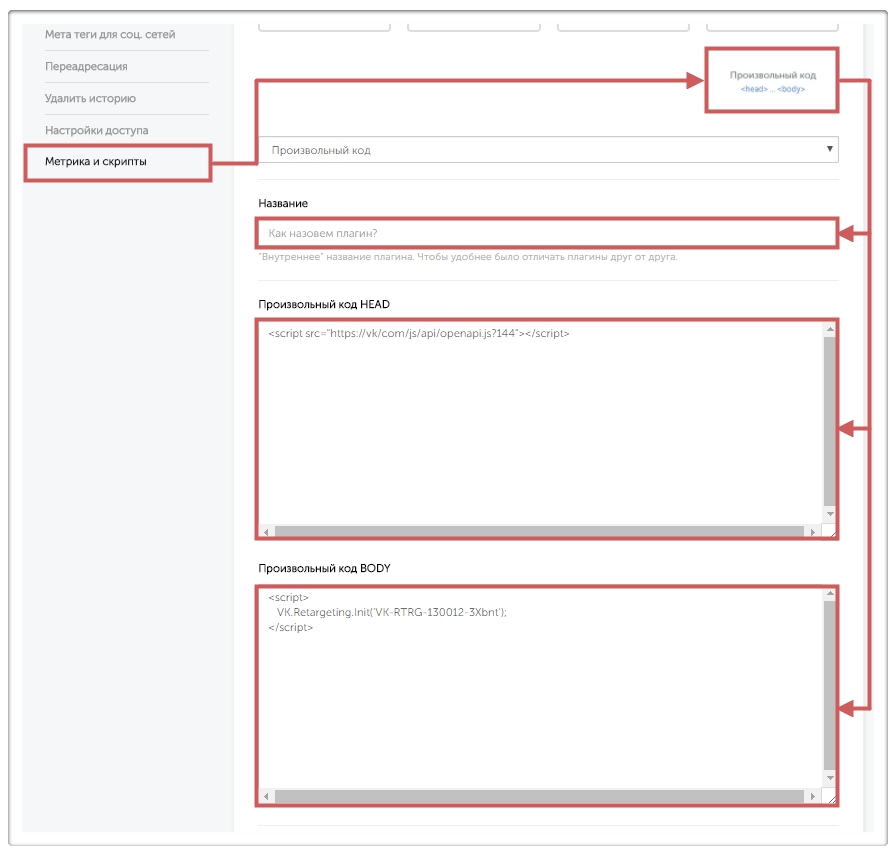This screenshot has height=849, width=892.
Task: Expand the Произвольный код plugin dropdown
Action: 548,150
